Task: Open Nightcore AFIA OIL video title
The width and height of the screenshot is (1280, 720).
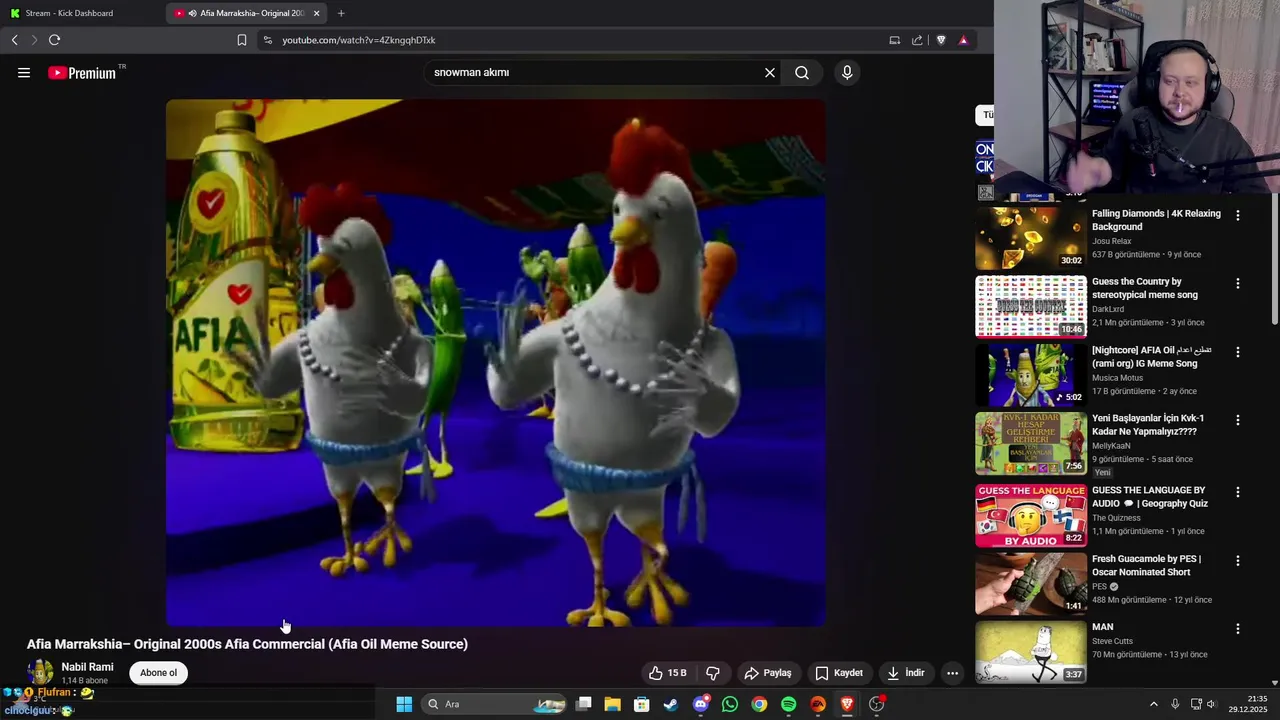Action: 1151,357
